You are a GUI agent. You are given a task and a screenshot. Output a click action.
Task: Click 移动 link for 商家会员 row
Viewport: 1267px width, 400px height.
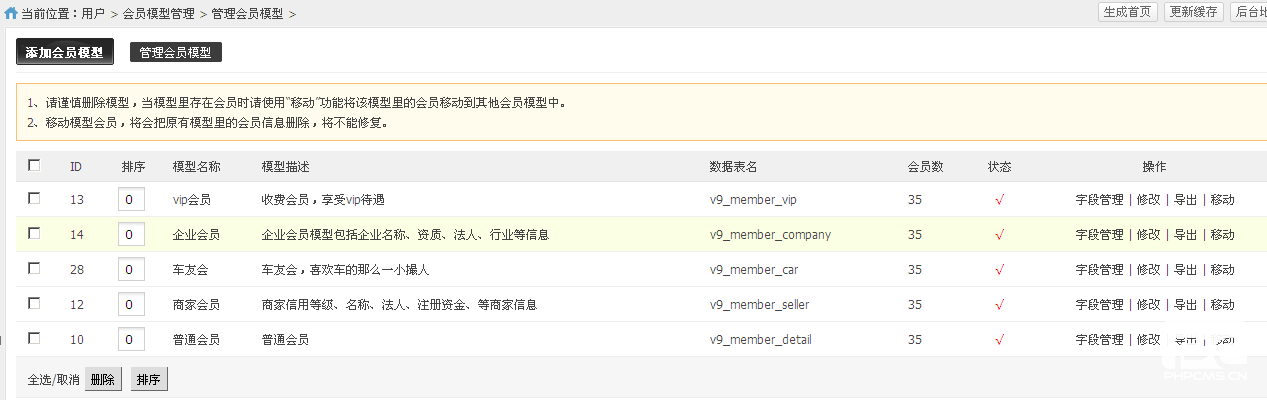pyautogui.click(x=1222, y=305)
